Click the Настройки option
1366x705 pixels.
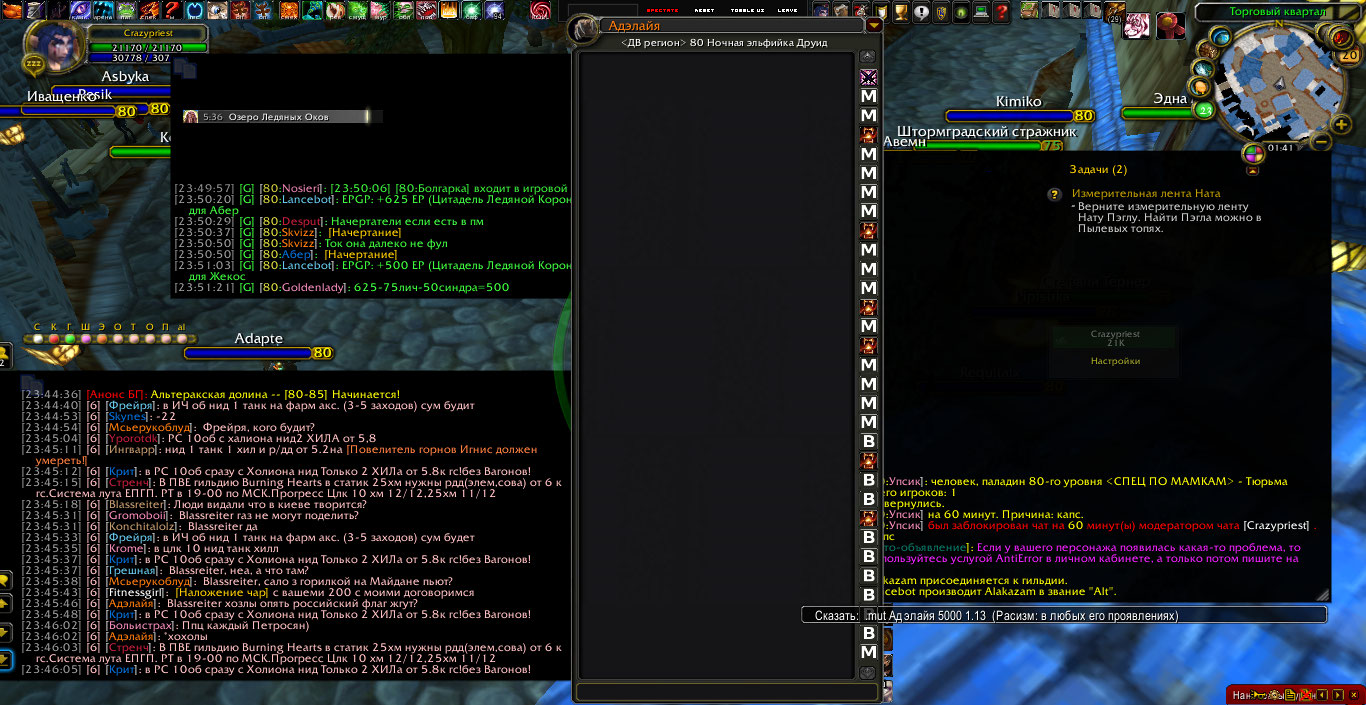click(1115, 361)
